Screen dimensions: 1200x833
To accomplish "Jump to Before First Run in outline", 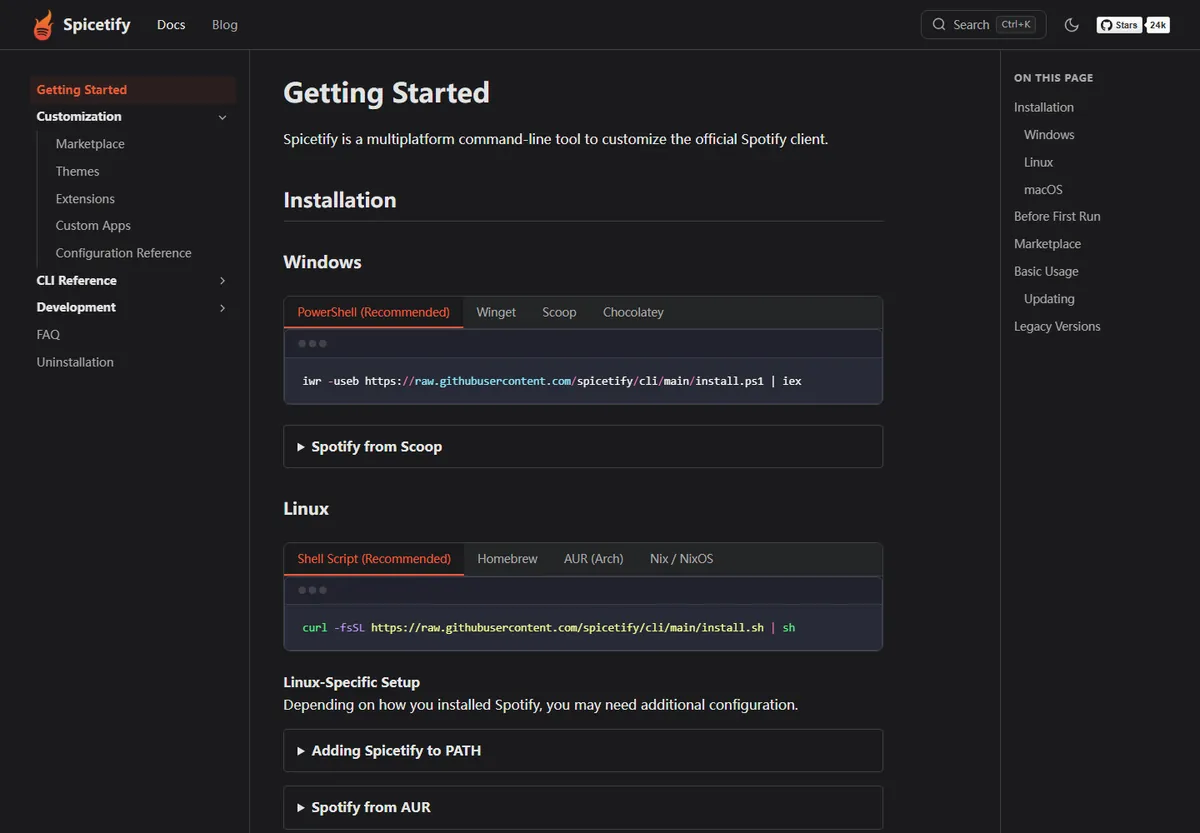I will (x=1057, y=217).
